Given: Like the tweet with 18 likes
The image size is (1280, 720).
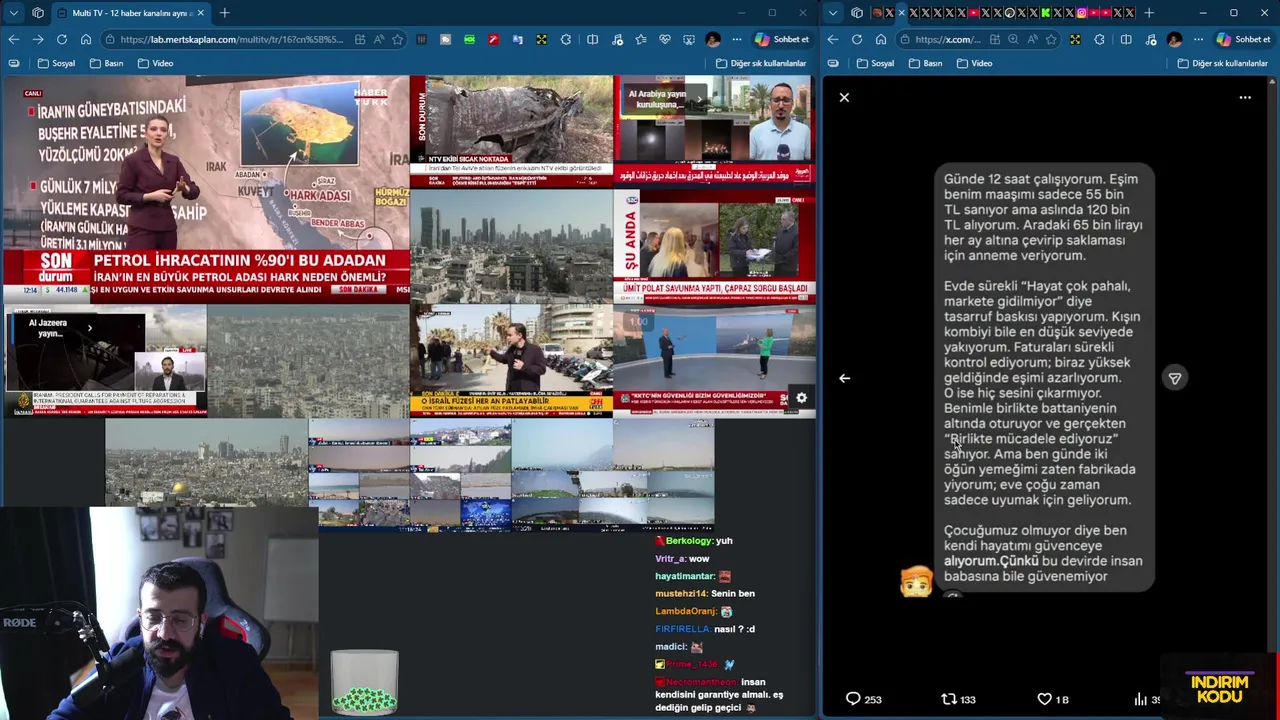Looking at the screenshot, I should click(x=1052, y=699).
